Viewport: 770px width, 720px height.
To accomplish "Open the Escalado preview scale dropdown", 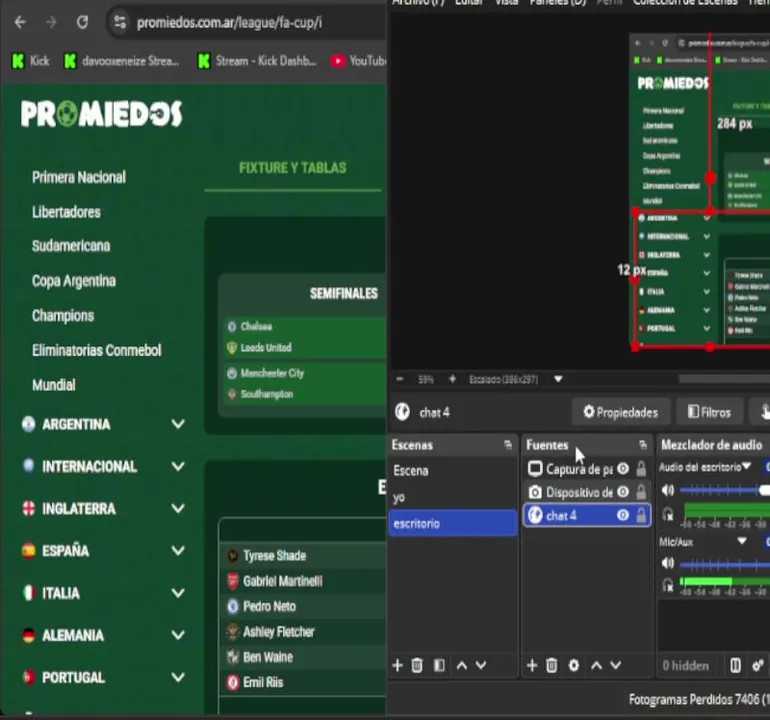I will point(558,379).
